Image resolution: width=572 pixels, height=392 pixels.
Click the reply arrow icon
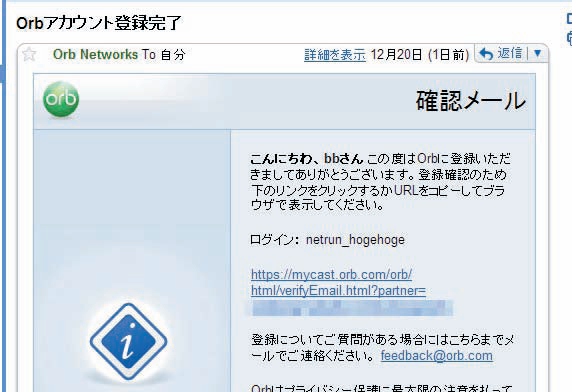(x=486, y=54)
